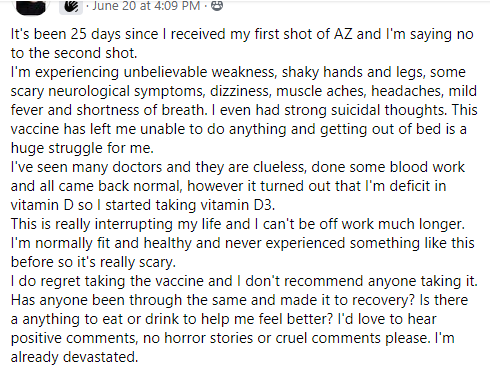Click the text 'before so it's really scary.'

pos(93,262)
